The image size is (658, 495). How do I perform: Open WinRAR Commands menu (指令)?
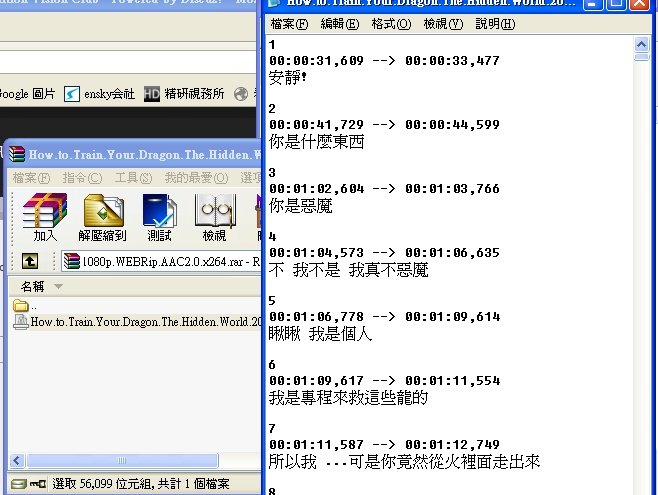(x=82, y=178)
